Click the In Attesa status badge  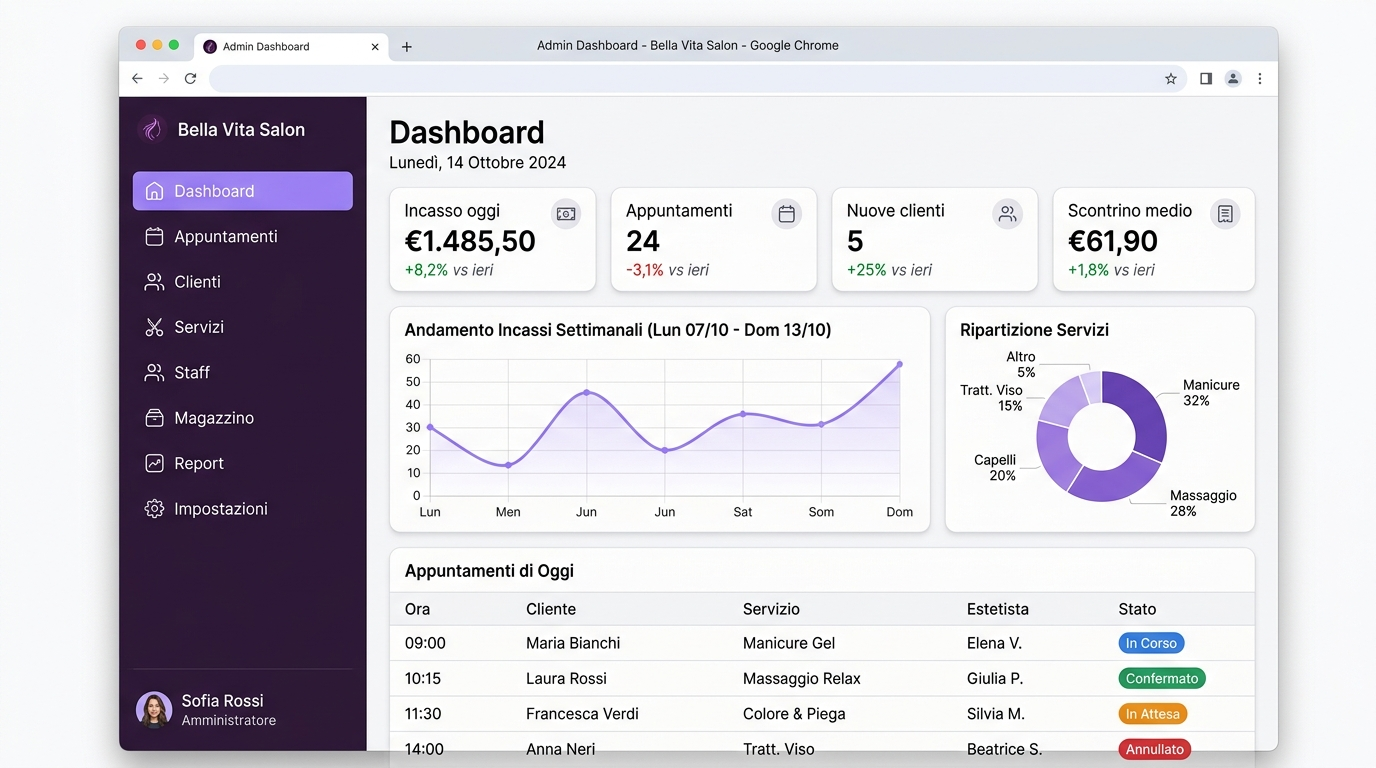point(1152,714)
